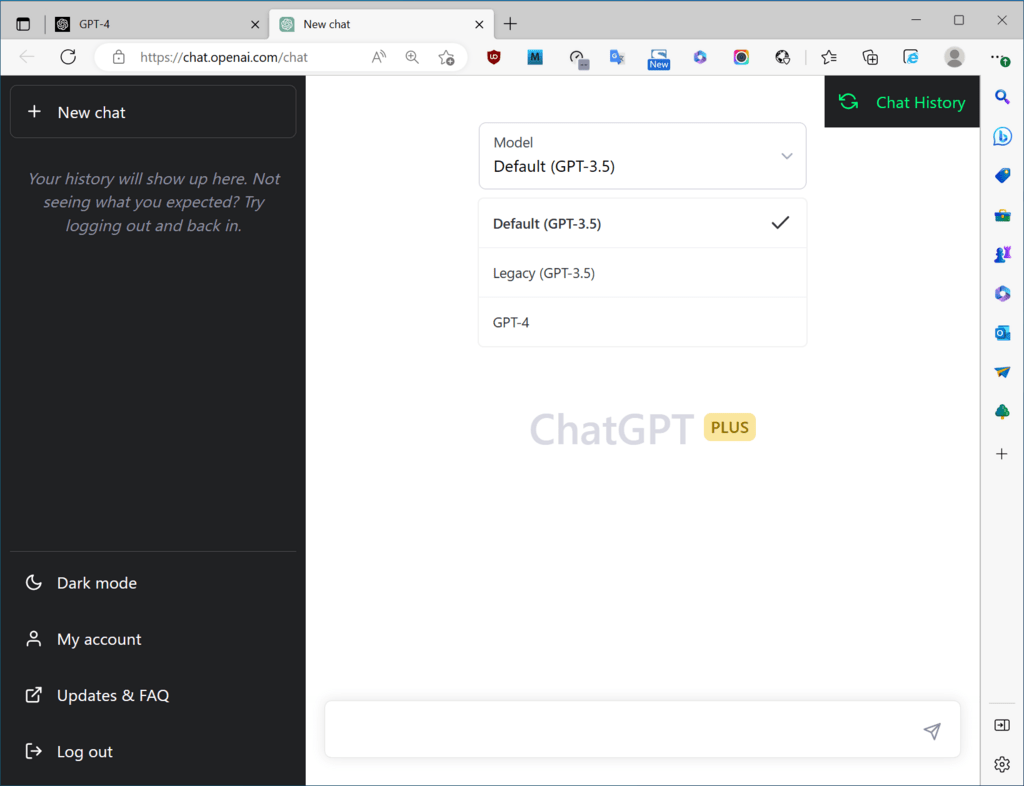1024x786 pixels.
Task: Click the tab actions menu icon
Action: tap(23, 24)
